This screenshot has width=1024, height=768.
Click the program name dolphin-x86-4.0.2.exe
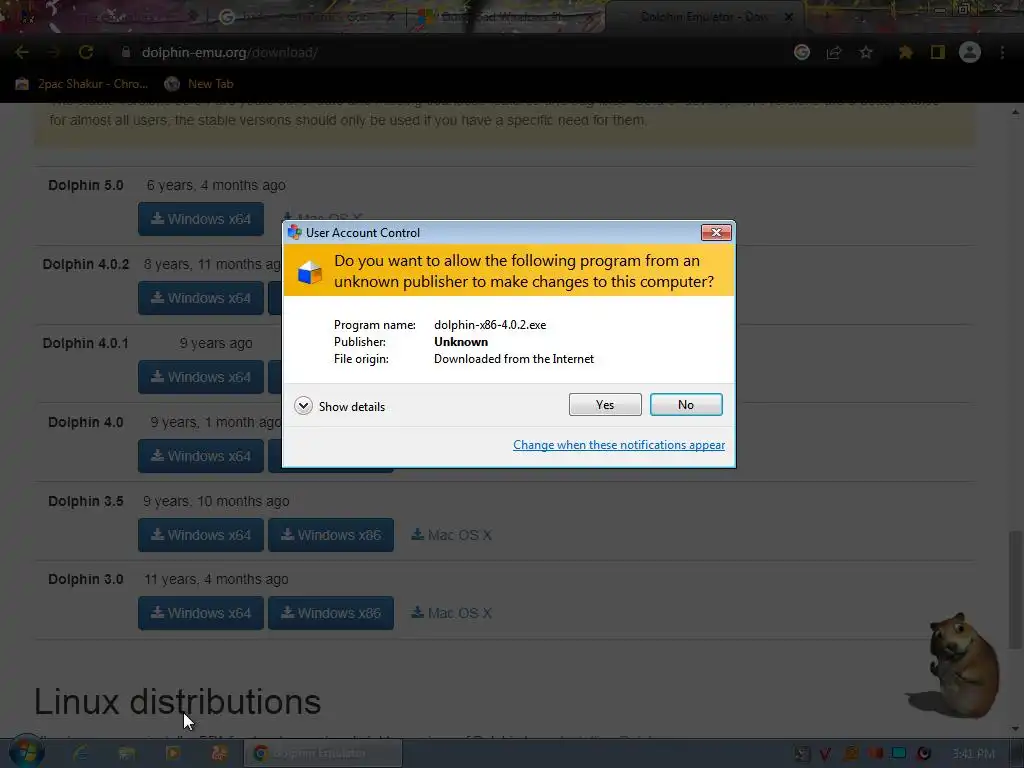coord(490,325)
